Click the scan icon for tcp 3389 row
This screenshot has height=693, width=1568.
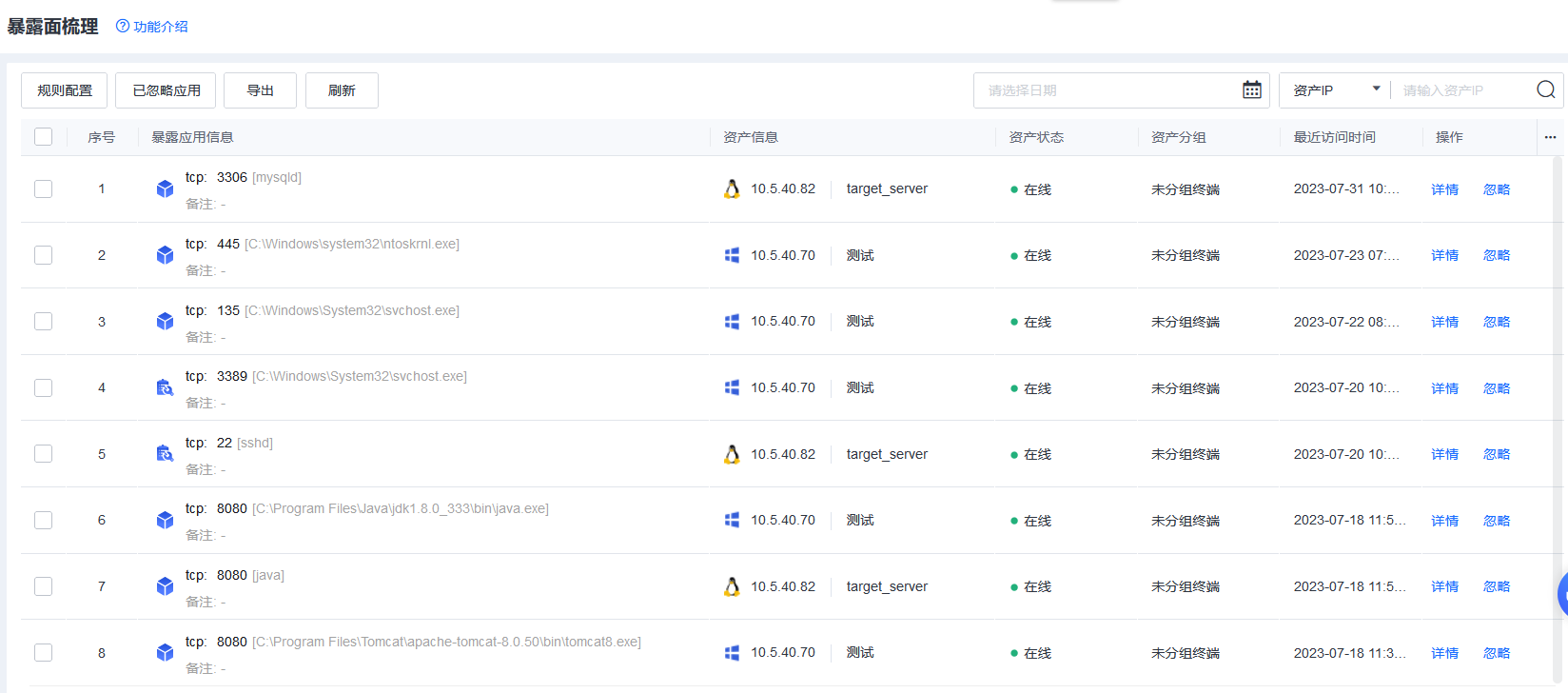click(165, 388)
